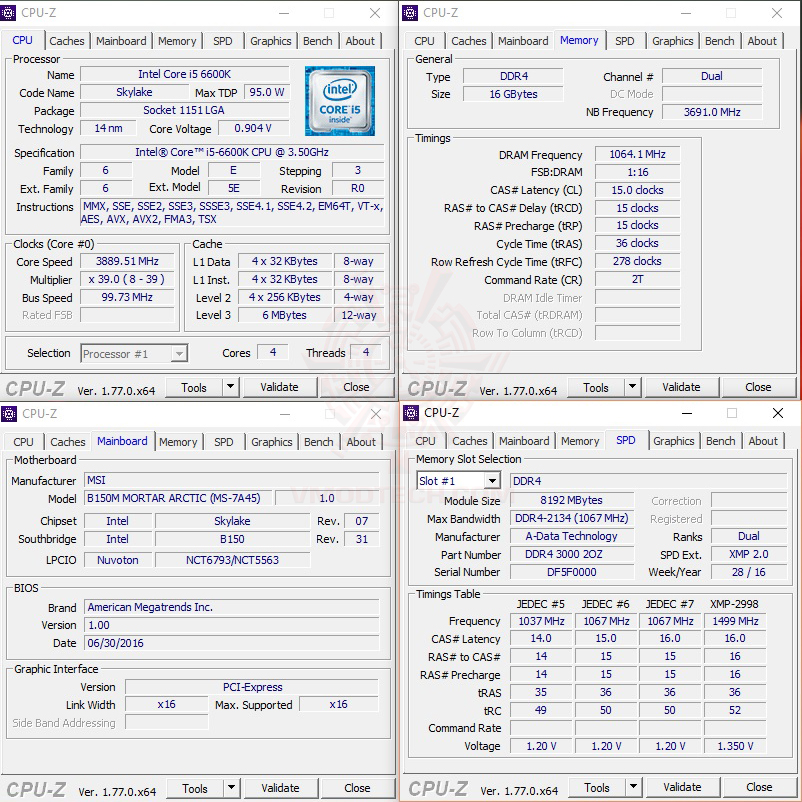The image size is (802, 802).
Task: Click Close button in Mainboard window
Action: (x=358, y=788)
